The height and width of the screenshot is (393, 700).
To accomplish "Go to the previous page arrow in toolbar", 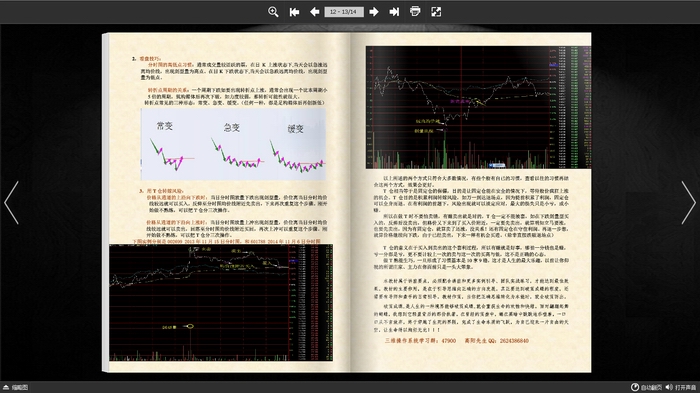I will [x=314, y=12].
